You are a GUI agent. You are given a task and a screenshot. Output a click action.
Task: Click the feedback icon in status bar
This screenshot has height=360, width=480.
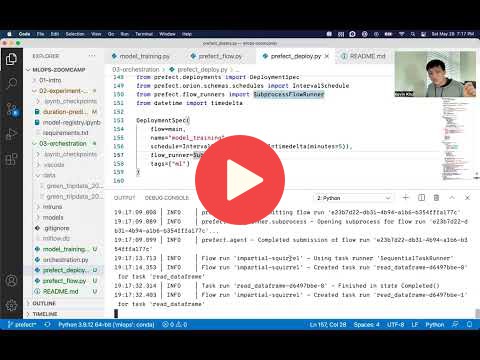pyautogui.click(x=455, y=324)
